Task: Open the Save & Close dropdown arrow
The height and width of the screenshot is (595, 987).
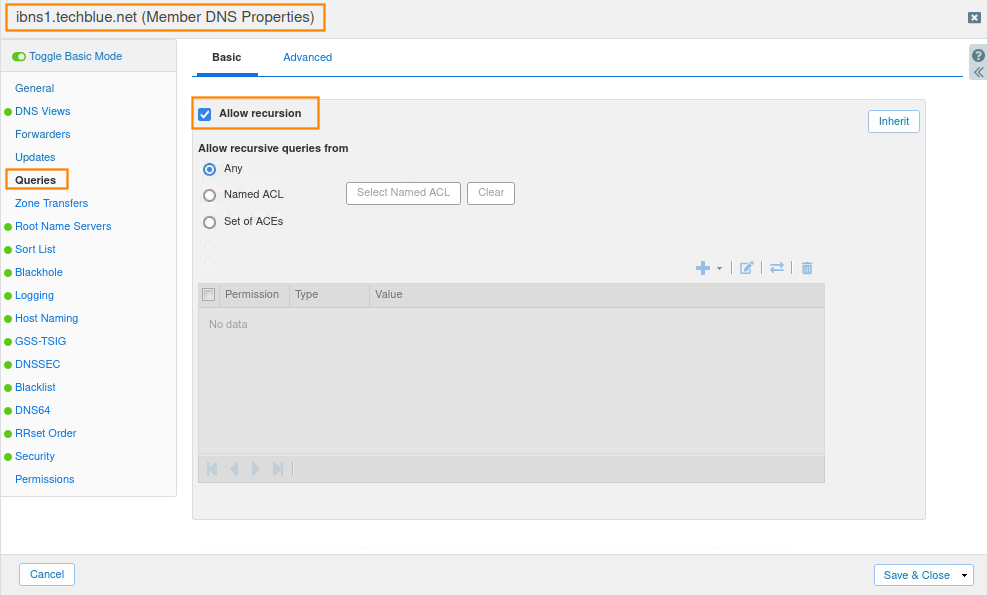Action: click(965, 575)
